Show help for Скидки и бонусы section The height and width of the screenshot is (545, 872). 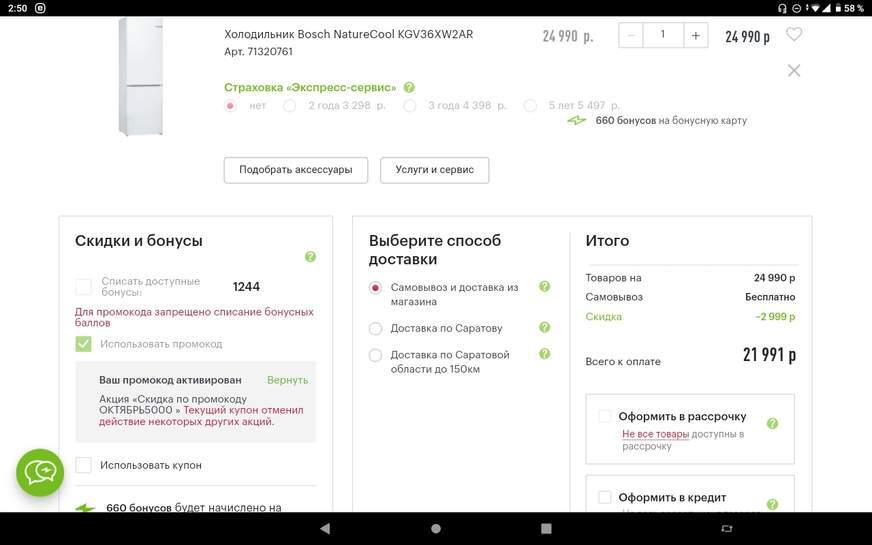[x=310, y=257]
